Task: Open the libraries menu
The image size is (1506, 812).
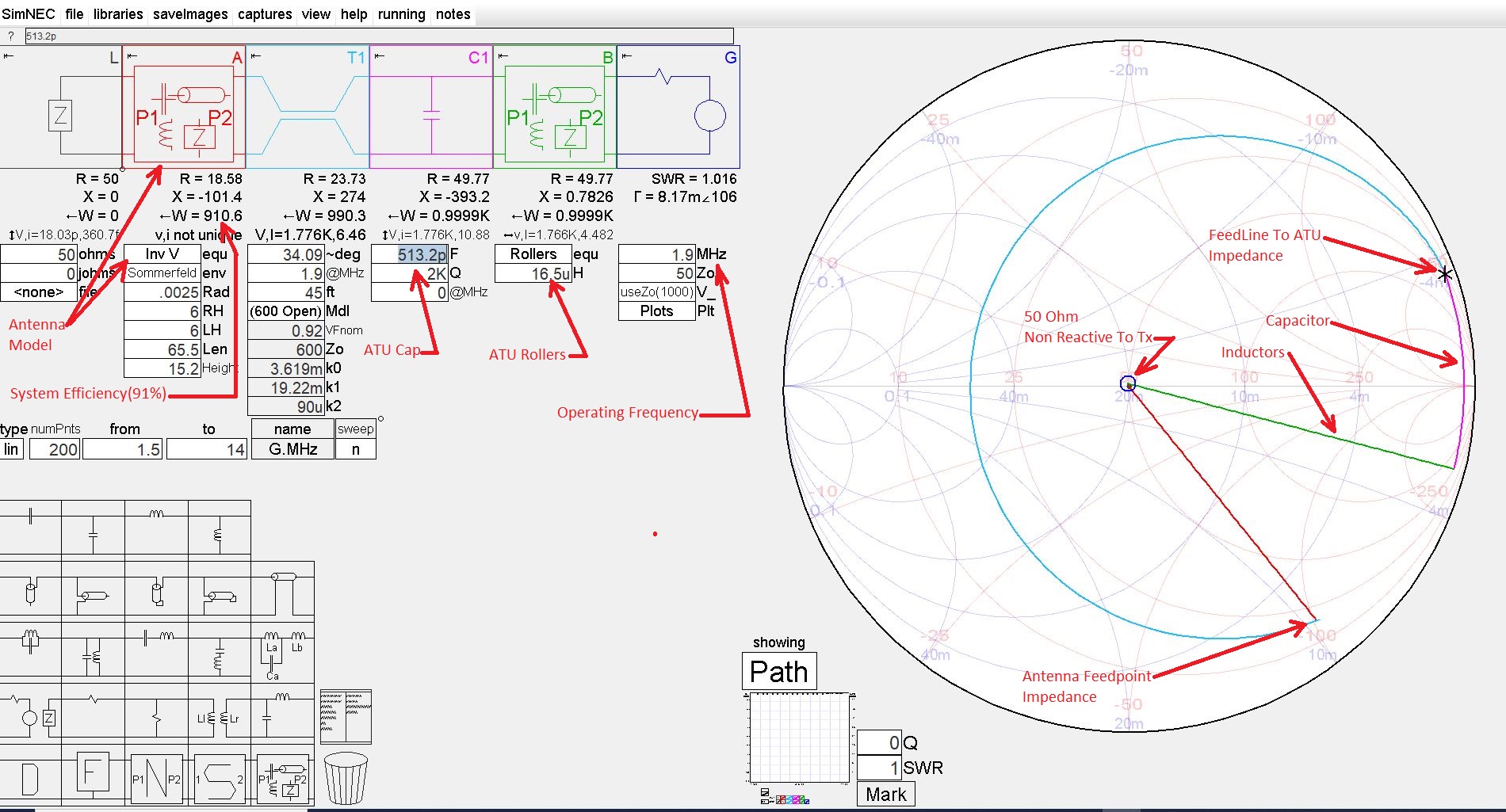Action: [x=118, y=13]
